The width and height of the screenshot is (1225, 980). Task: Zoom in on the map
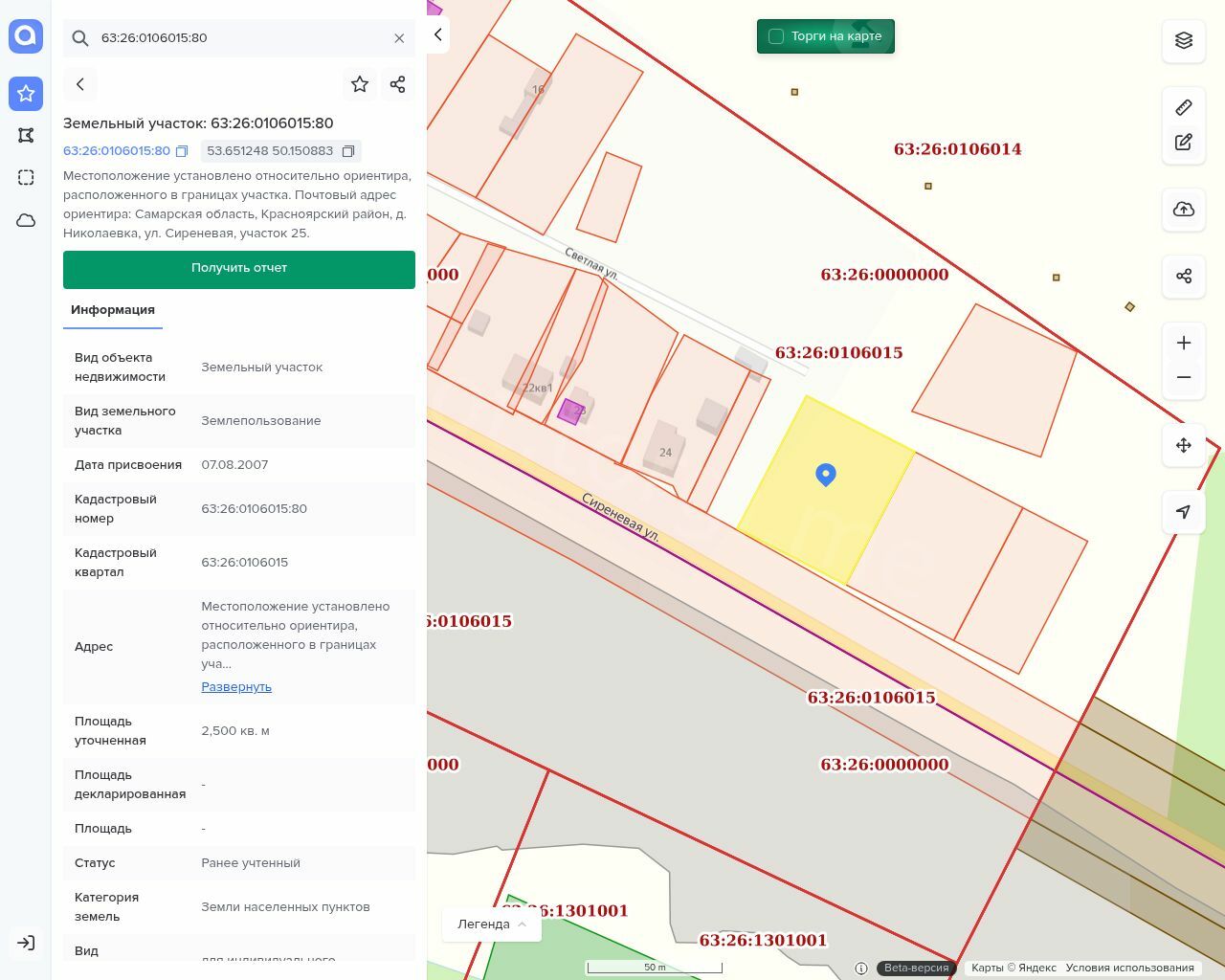pos(1184,343)
